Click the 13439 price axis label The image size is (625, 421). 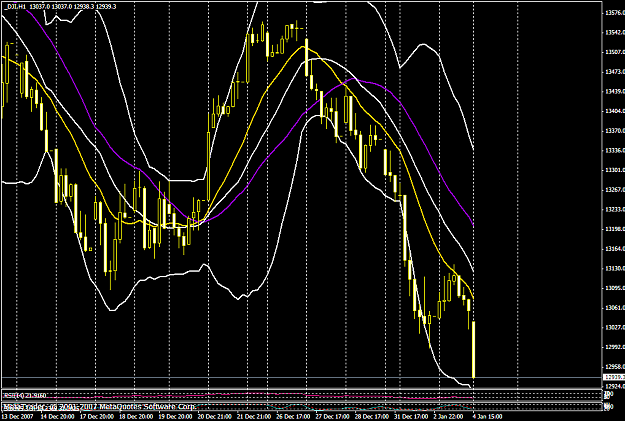(615, 91)
